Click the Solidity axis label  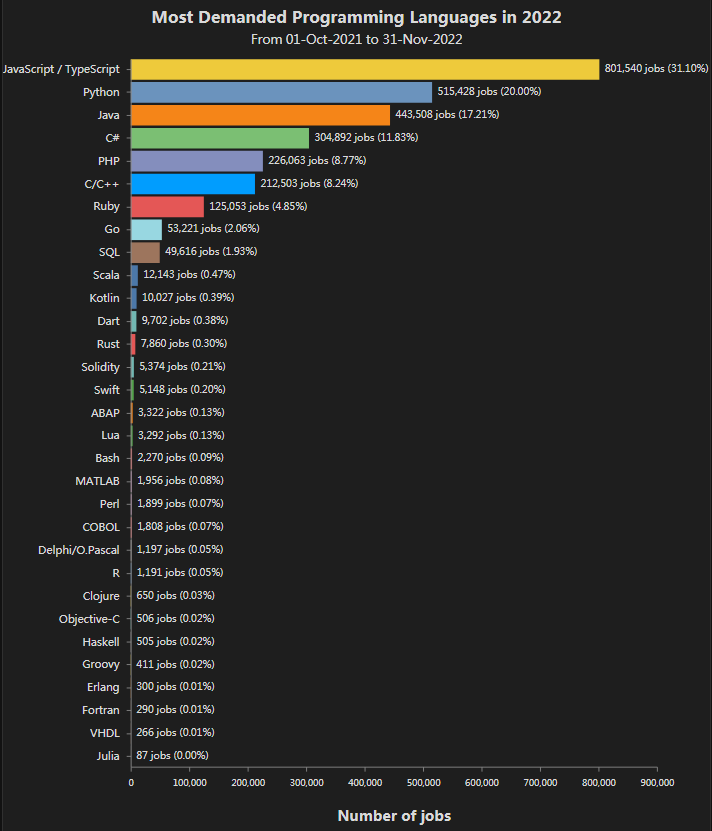click(x=100, y=367)
